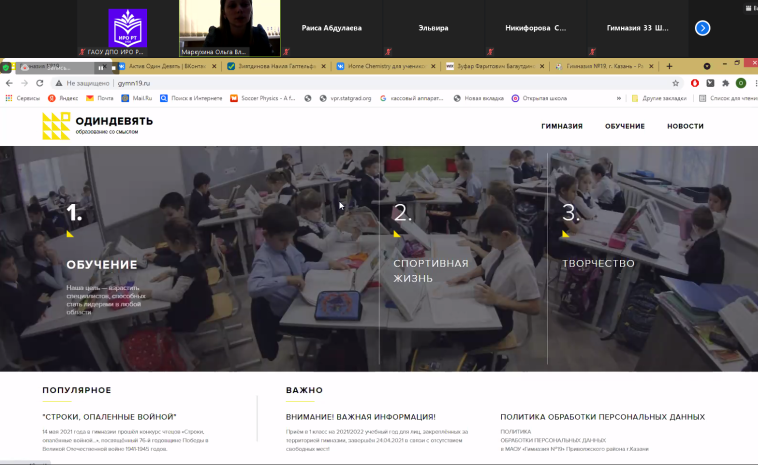Select Маркухина Ольга video tile
The width and height of the screenshot is (758, 465).
230,28
